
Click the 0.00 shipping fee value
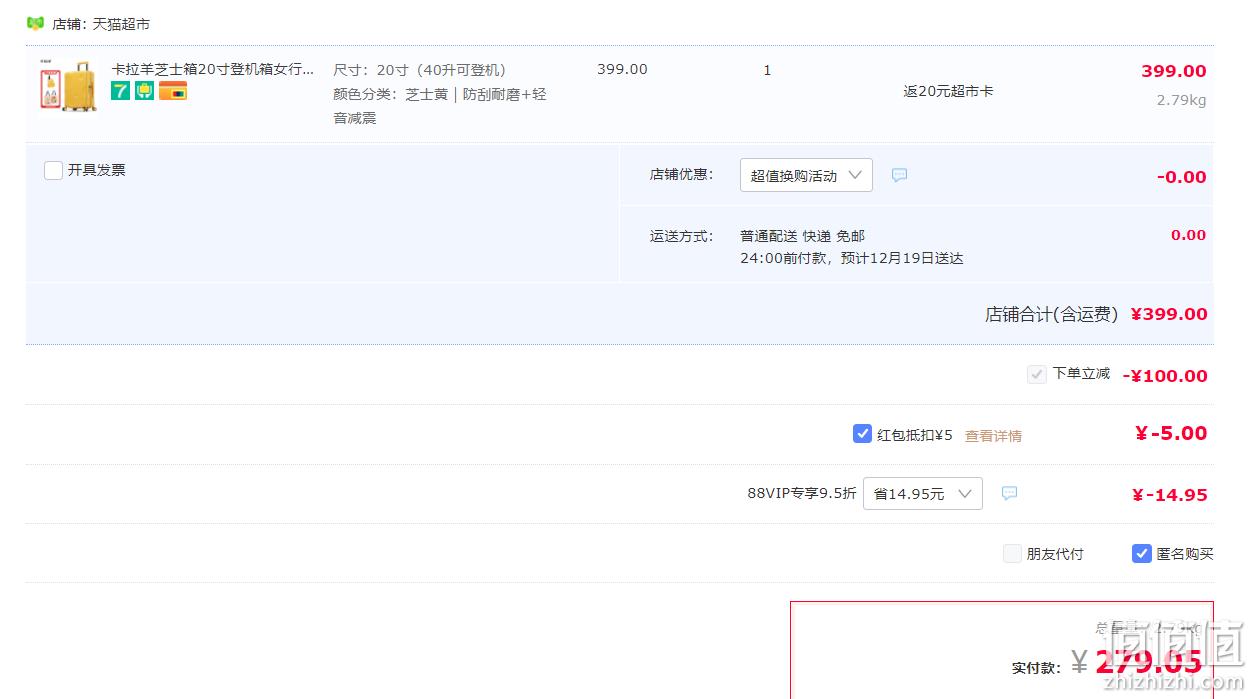(x=1189, y=235)
